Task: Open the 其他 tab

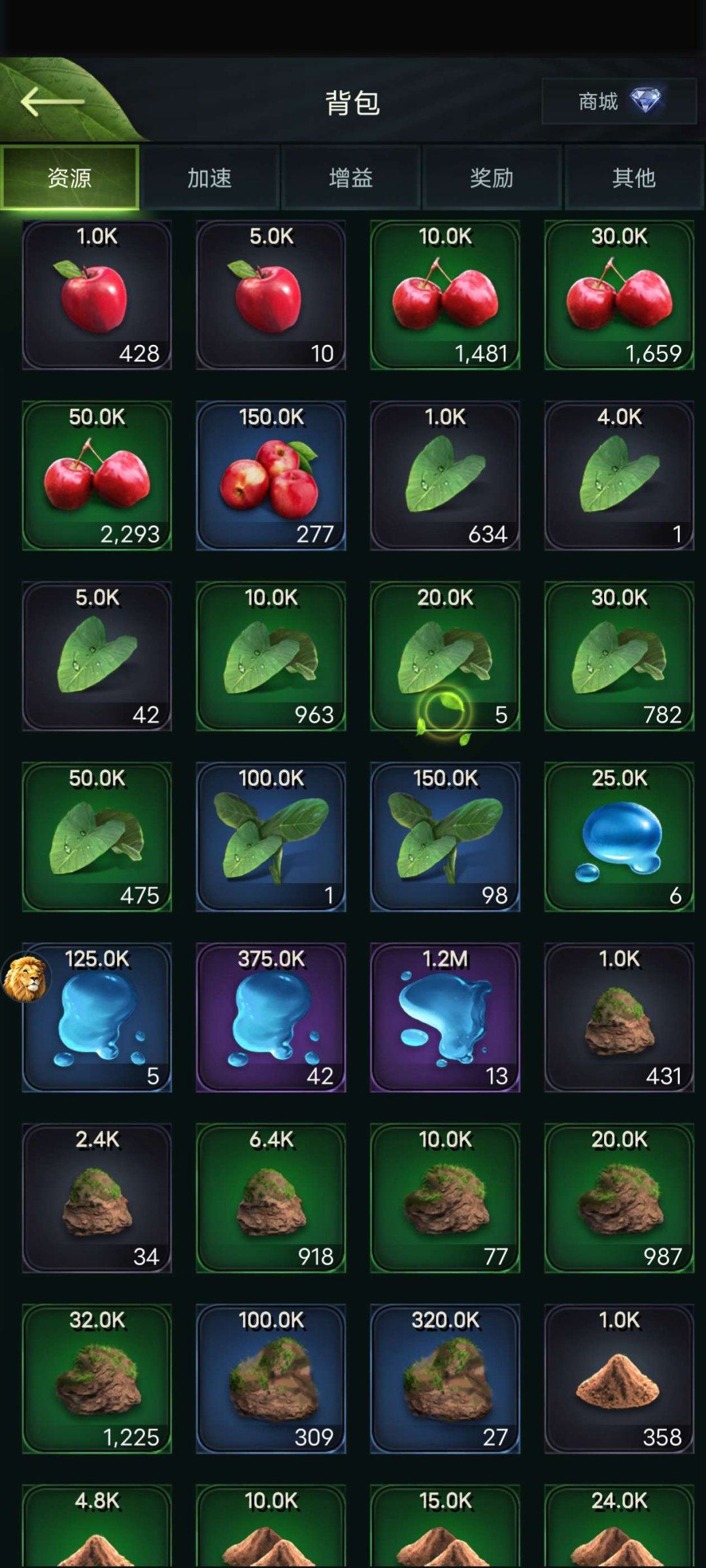Action: click(x=633, y=178)
